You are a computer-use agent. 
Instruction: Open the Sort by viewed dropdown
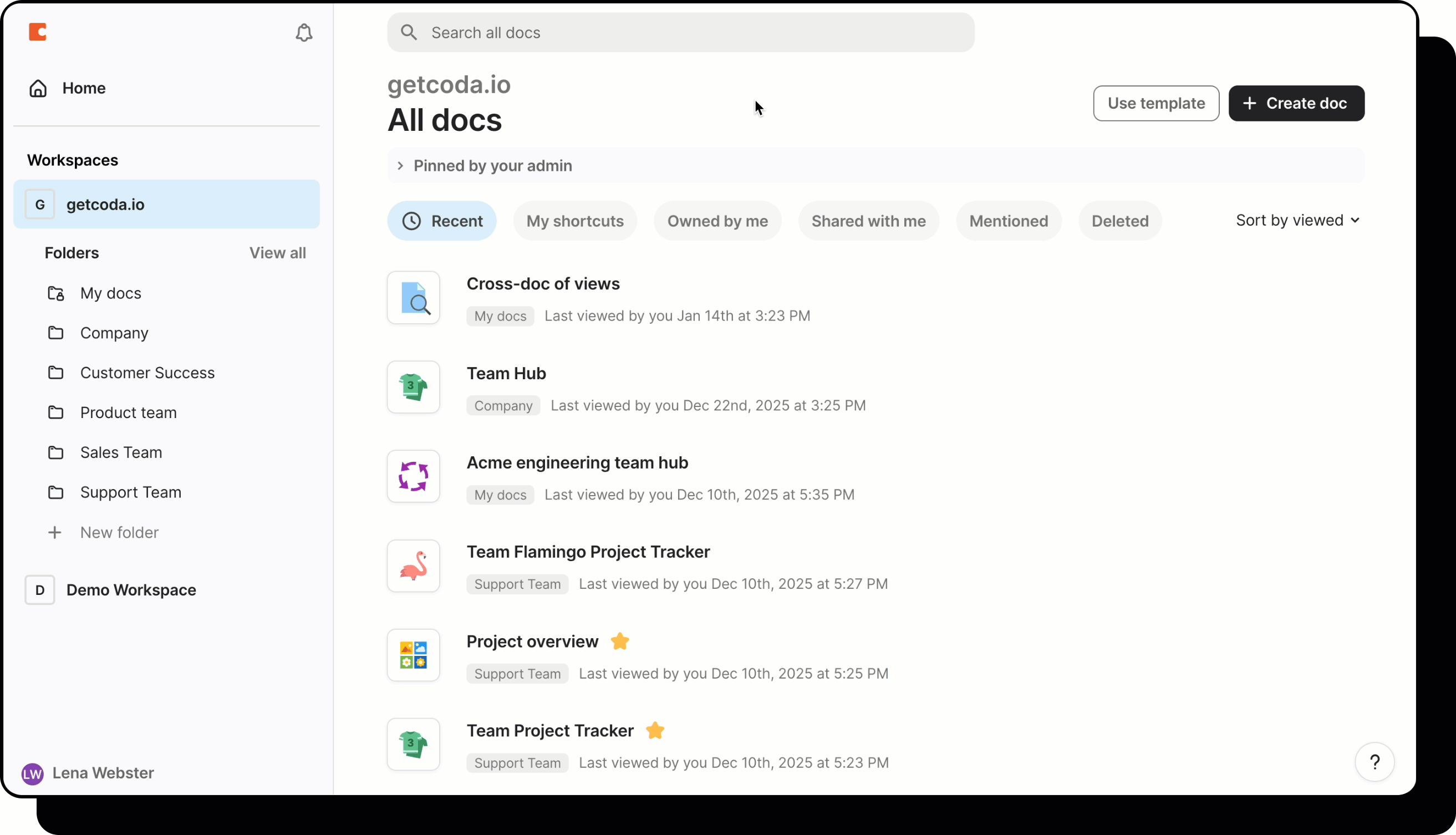1298,220
